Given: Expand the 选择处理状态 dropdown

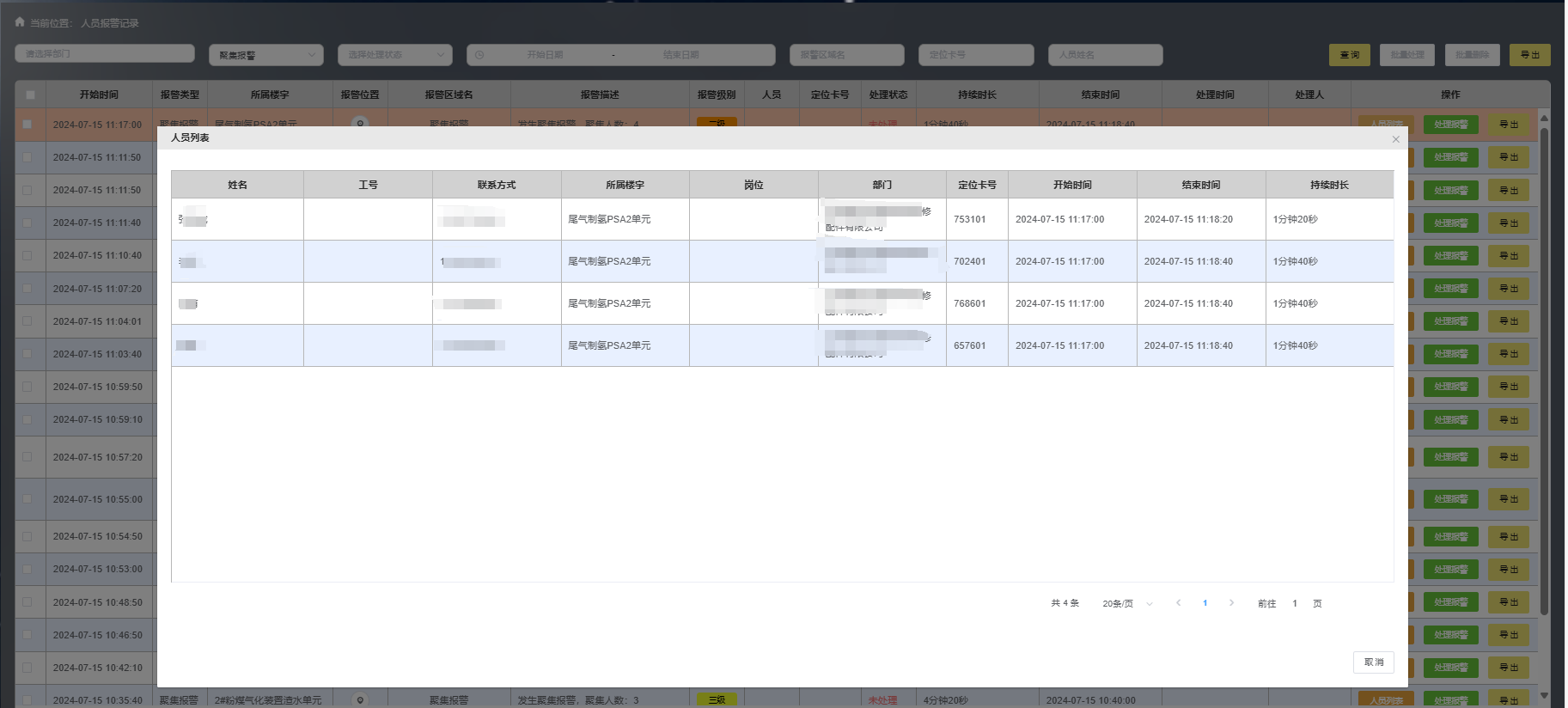Looking at the screenshot, I should 395,55.
